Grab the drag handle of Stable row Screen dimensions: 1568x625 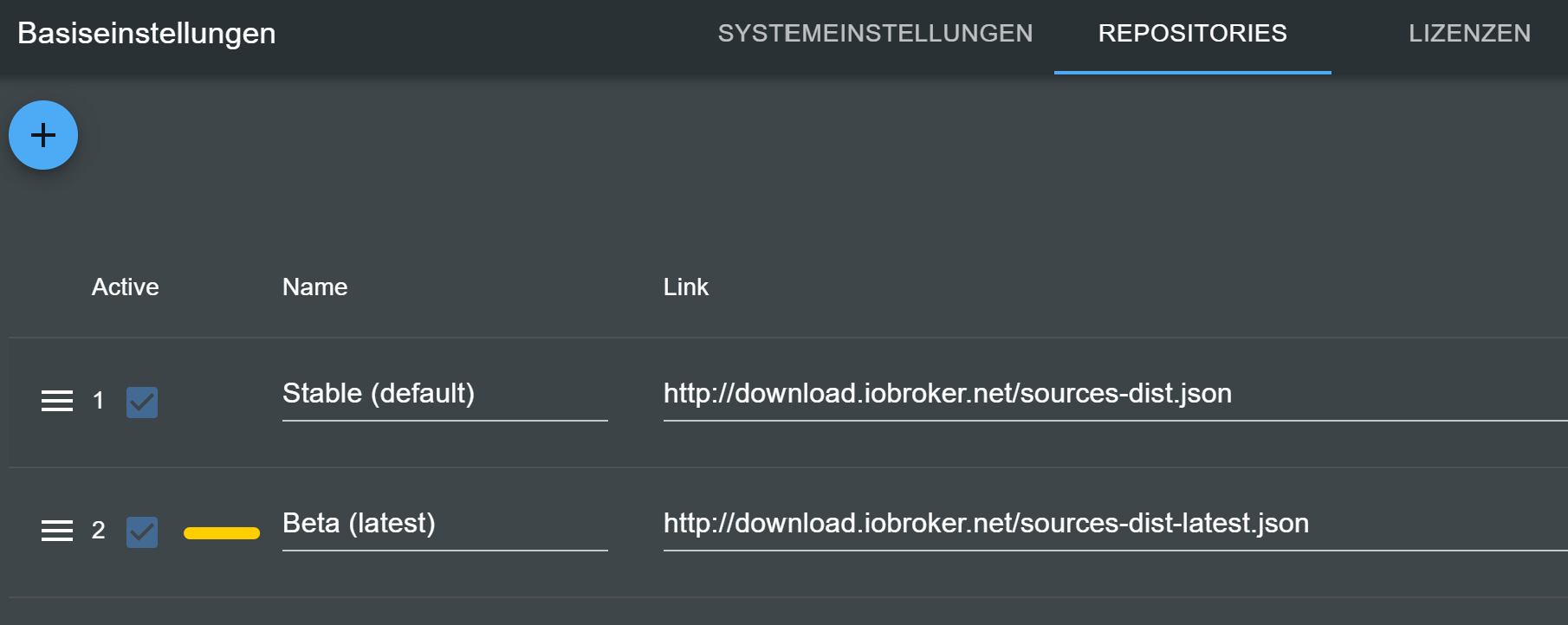(57, 401)
